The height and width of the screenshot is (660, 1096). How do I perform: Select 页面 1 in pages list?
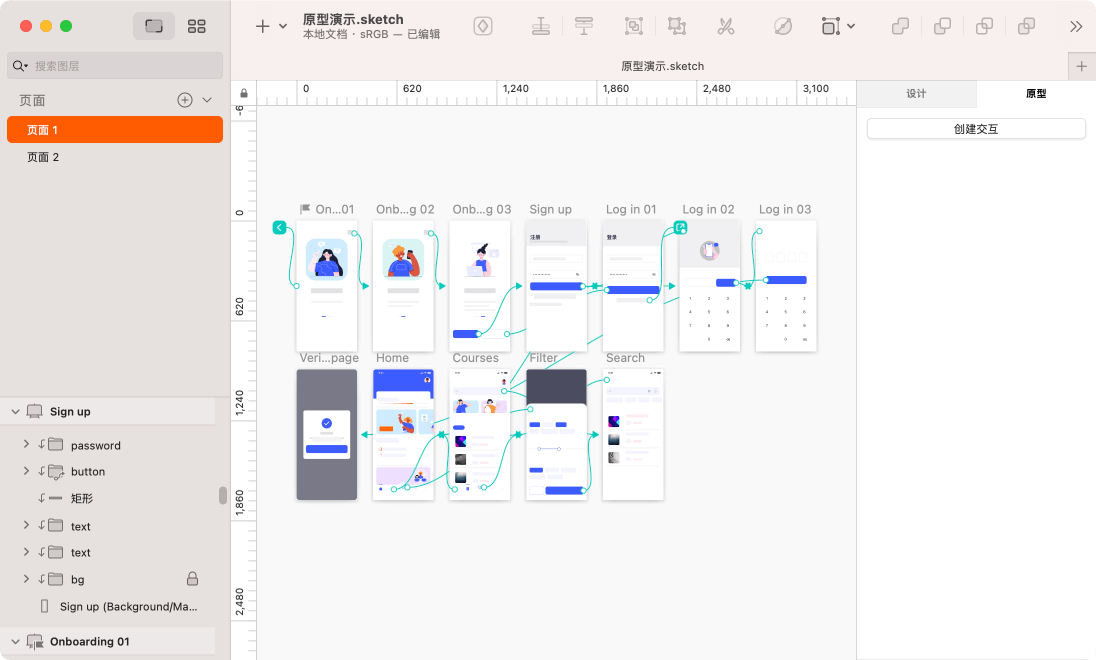(x=115, y=130)
